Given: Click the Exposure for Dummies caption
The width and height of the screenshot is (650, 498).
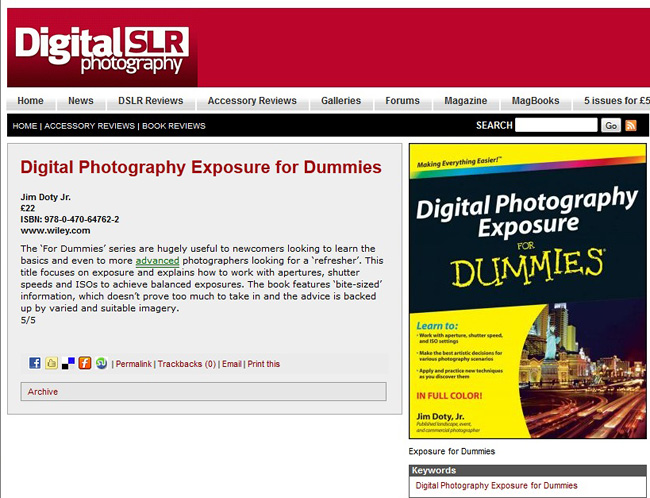Looking at the screenshot, I should click(x=451, y=451).
